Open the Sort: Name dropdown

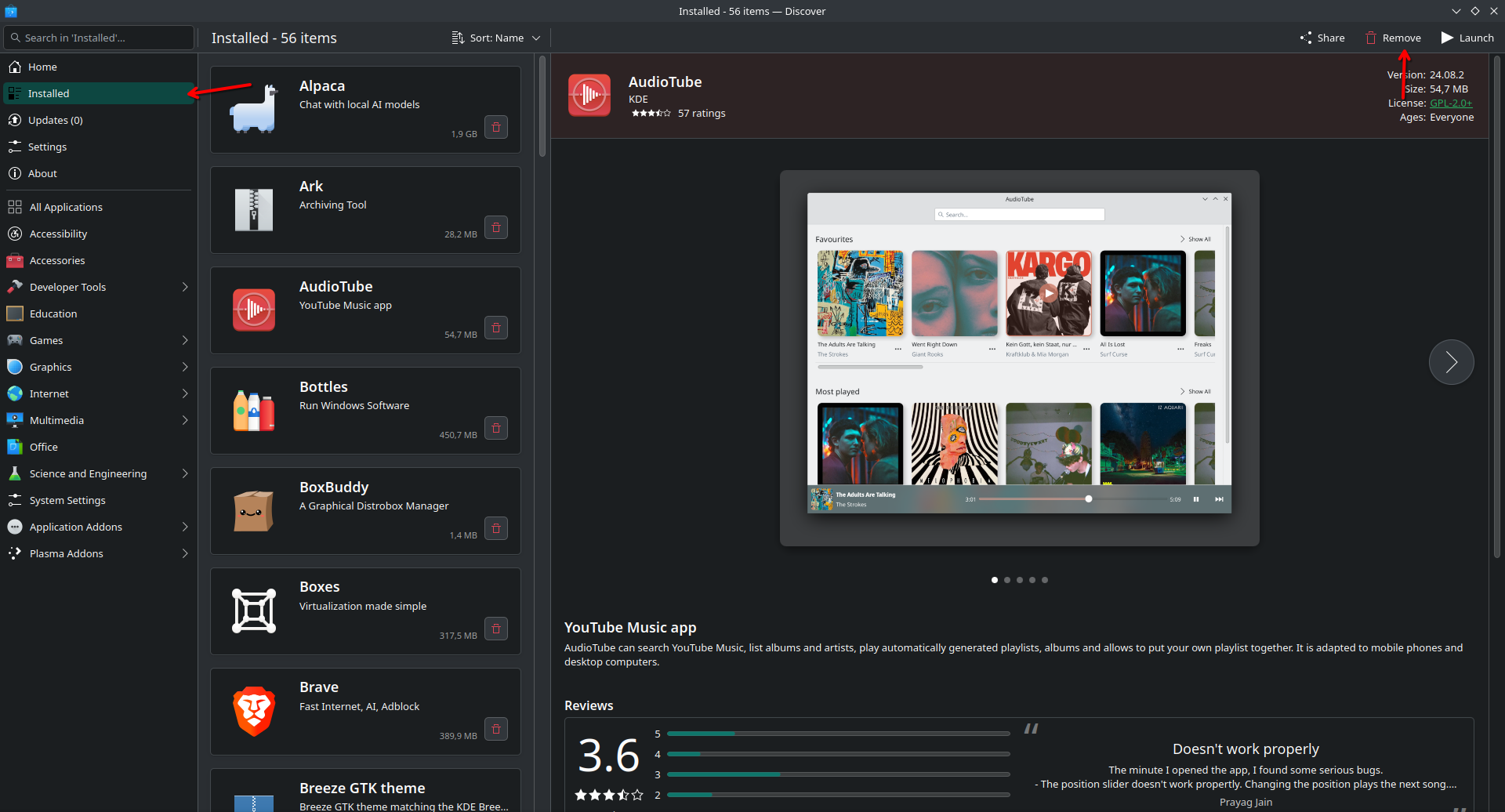point(496,38)
